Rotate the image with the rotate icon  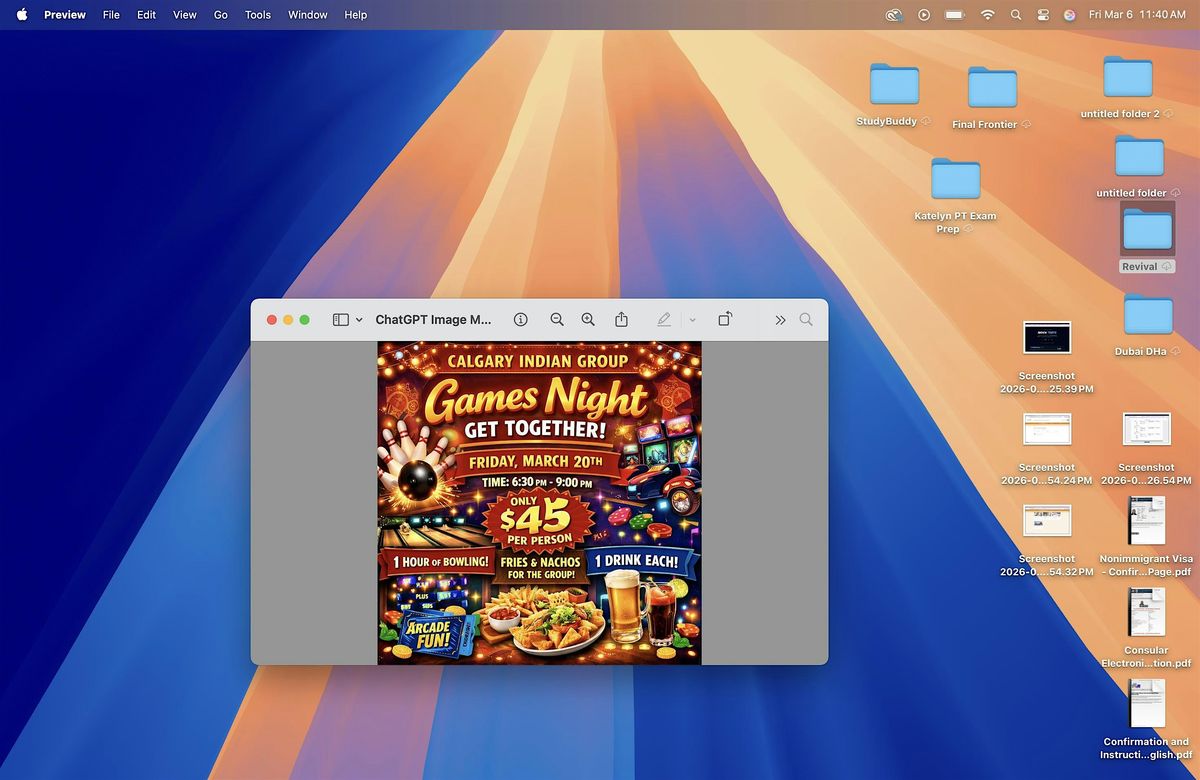coord(725,320)
